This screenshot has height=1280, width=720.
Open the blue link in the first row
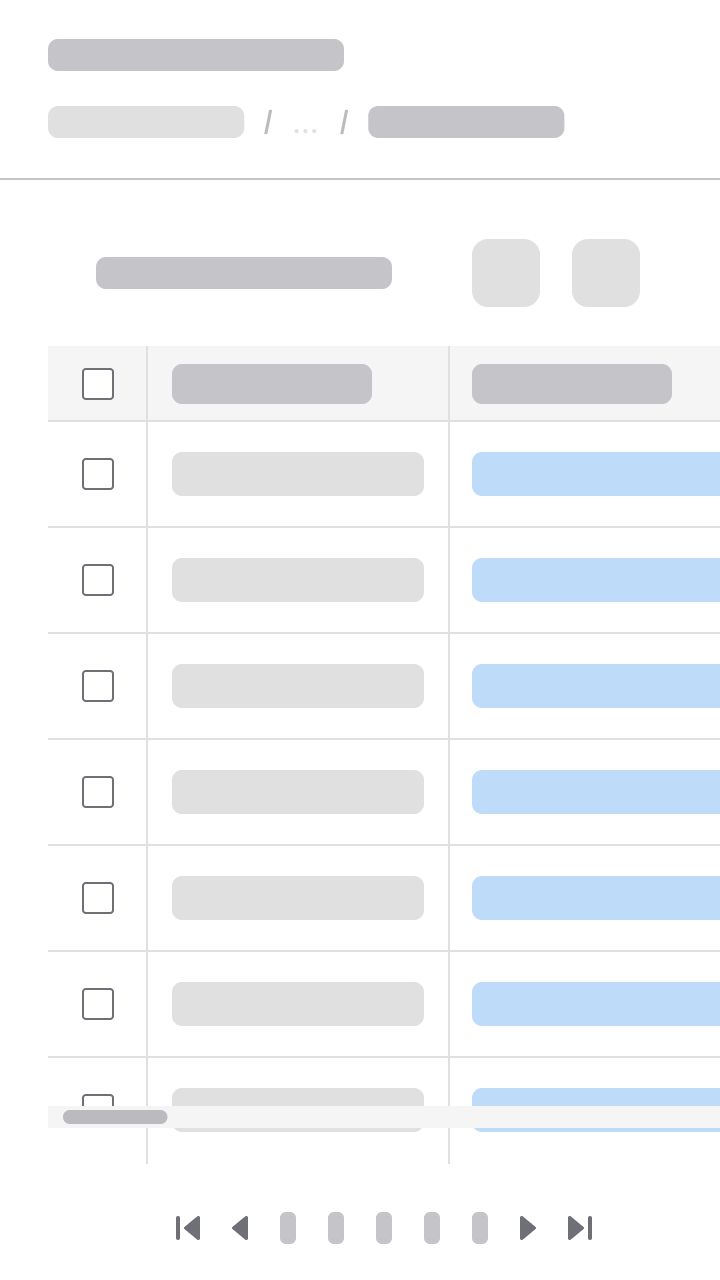pyautogui.click(x=596, y=474)
